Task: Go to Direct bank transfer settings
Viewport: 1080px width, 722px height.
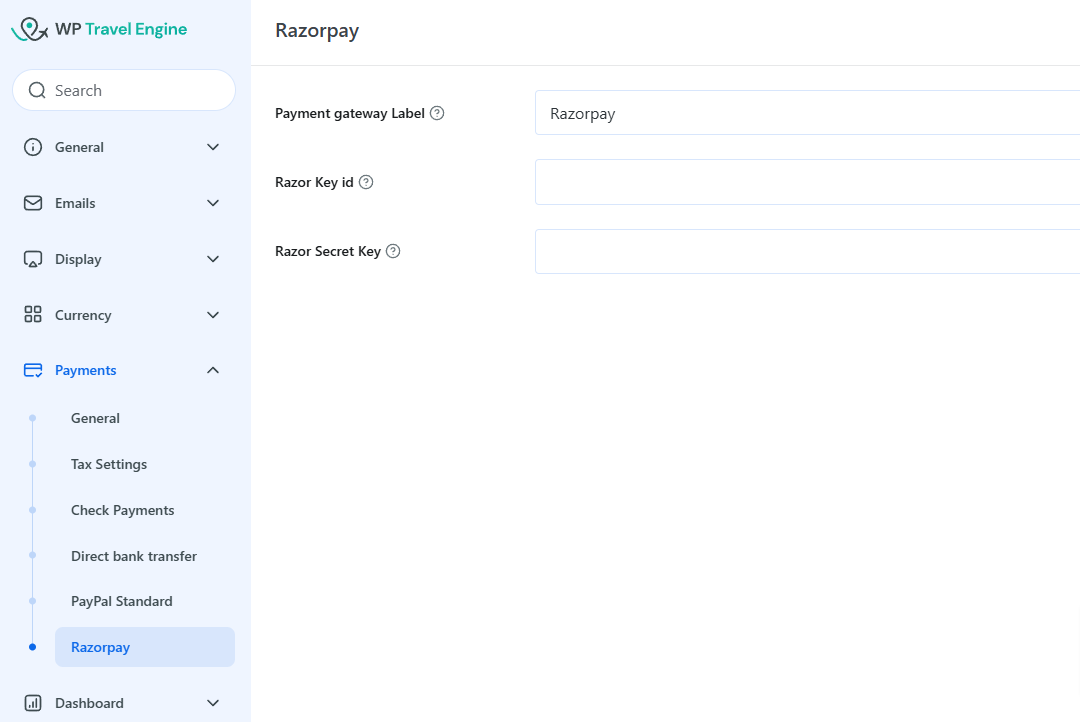Action: tap(134, 556)
